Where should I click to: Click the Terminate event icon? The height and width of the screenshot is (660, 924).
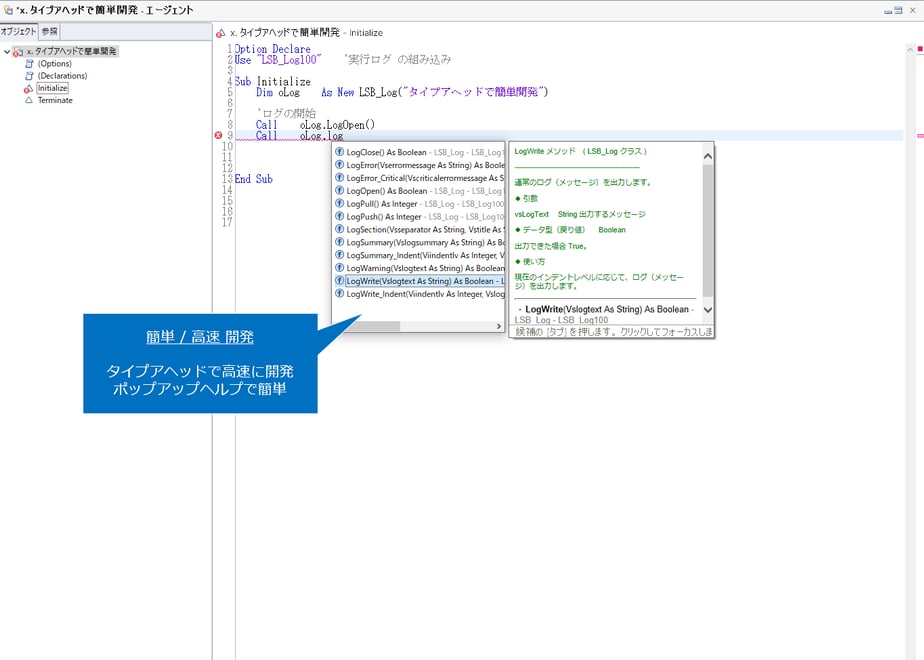point(29,100)
